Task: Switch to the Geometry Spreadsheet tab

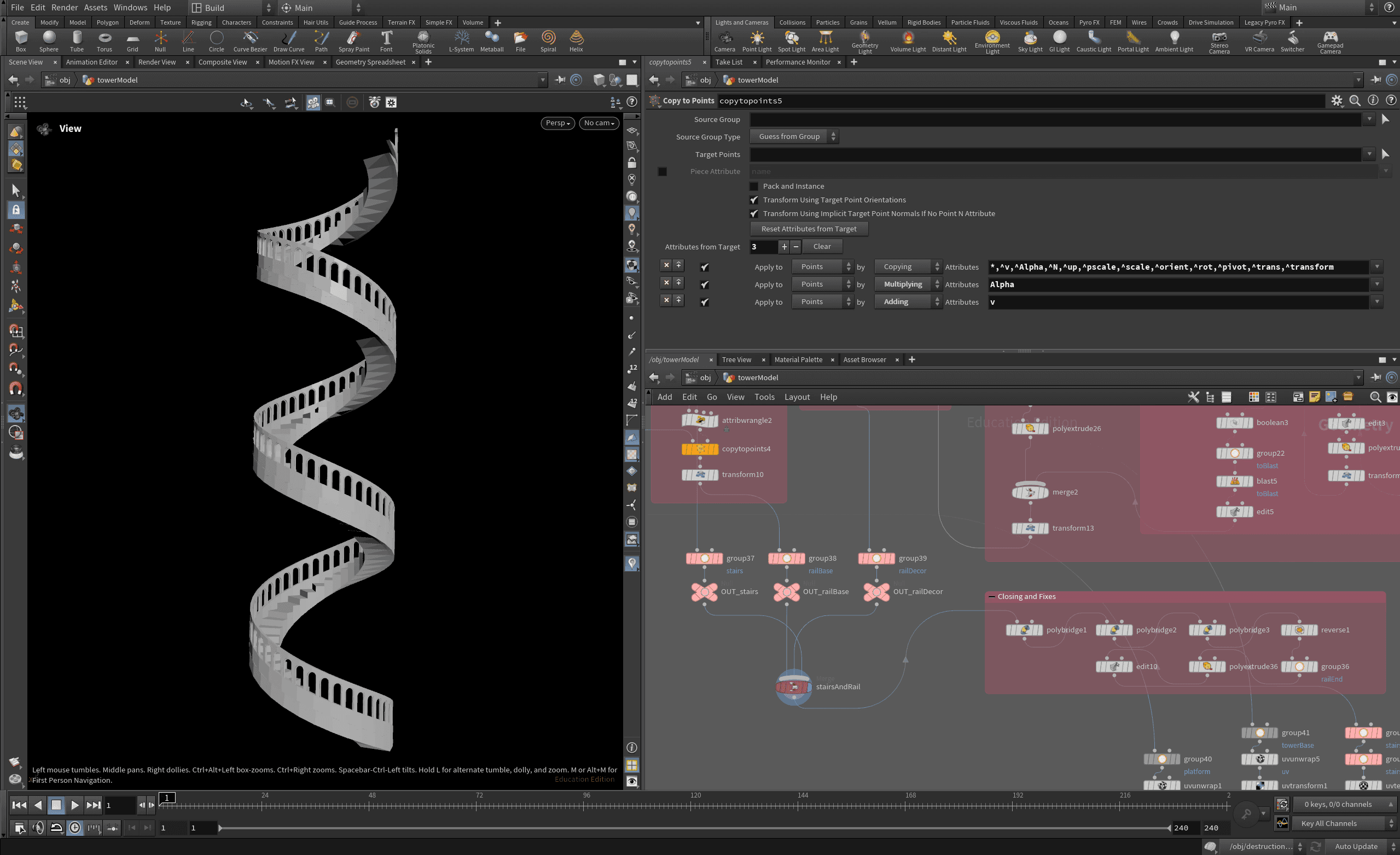Action: coord(370,62)
